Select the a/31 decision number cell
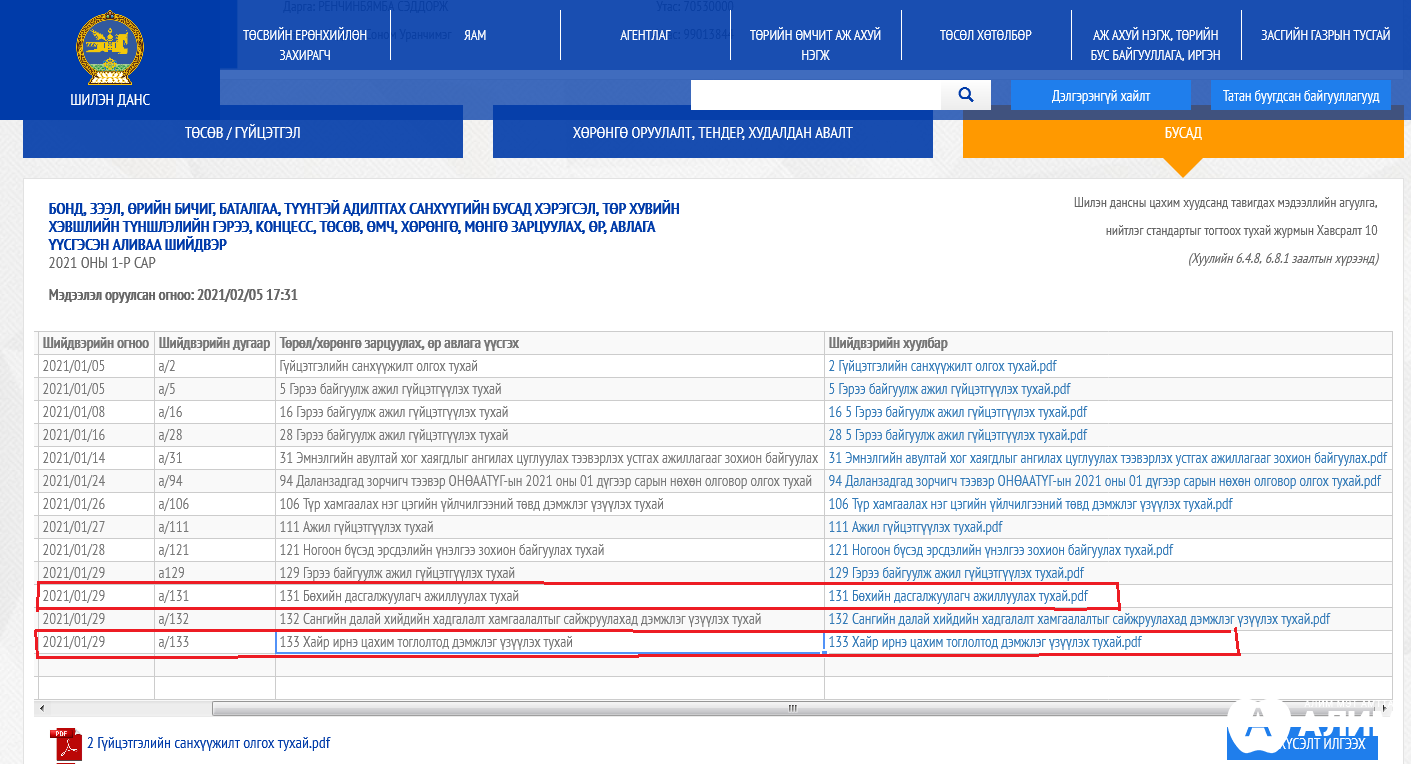Image resolution: width=1411 pixels, height=764 pixels. 215,458
